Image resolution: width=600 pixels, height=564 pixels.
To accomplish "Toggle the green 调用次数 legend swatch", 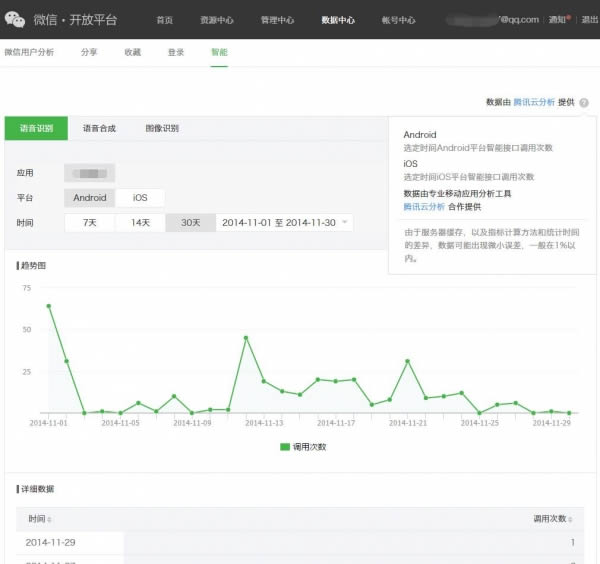I will tap(285, 446).
